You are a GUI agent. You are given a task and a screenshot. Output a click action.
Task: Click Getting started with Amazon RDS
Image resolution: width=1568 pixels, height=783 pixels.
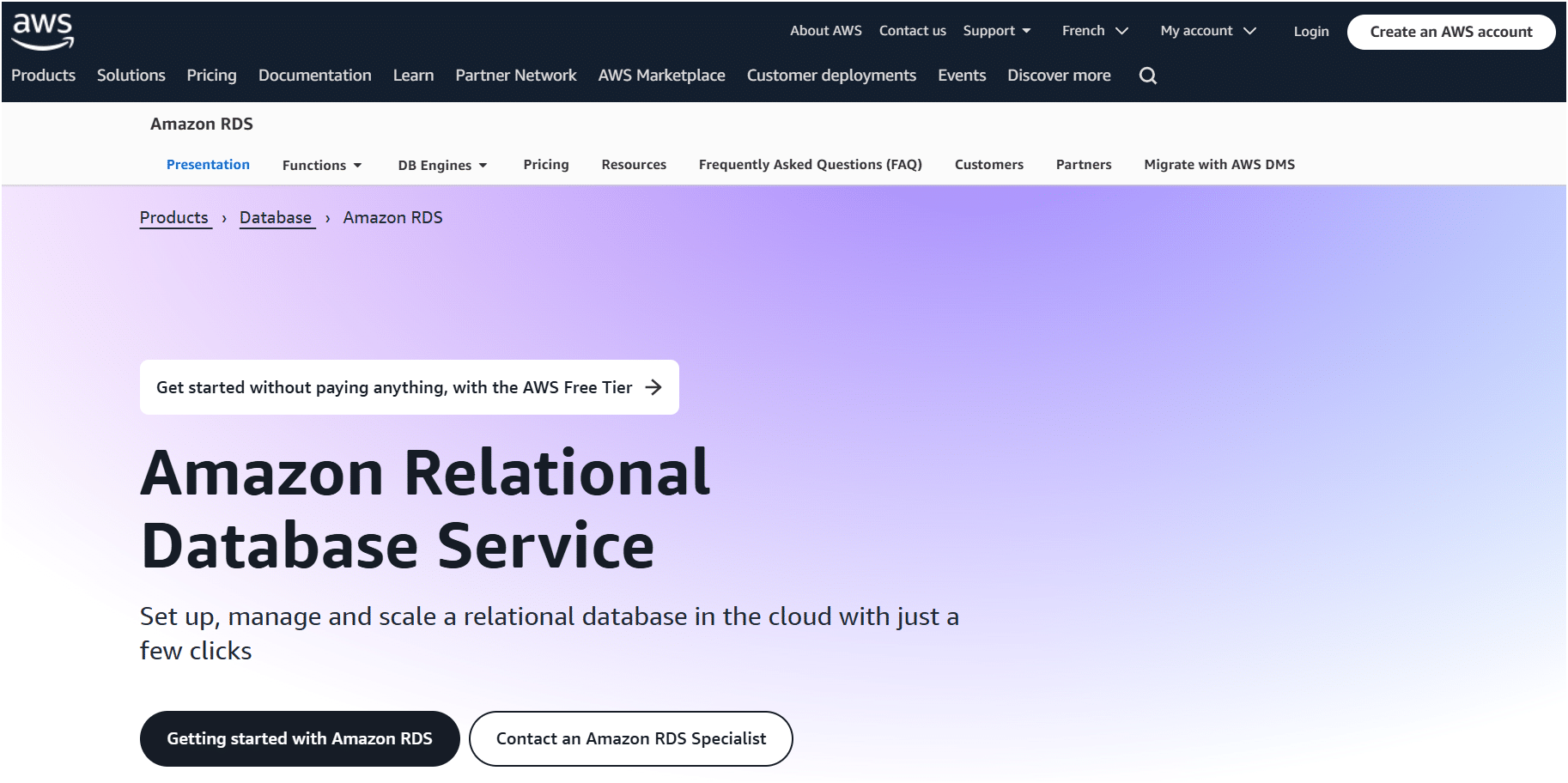300,738
